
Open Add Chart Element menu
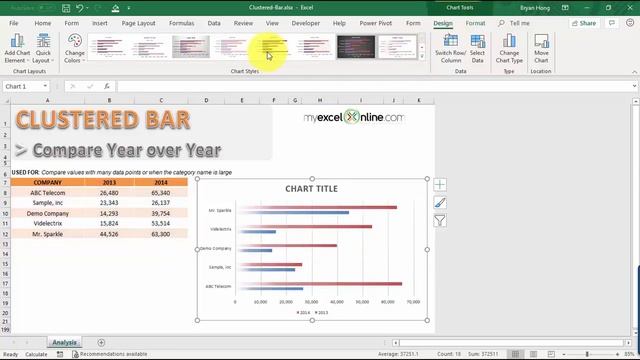pos(17,48)
